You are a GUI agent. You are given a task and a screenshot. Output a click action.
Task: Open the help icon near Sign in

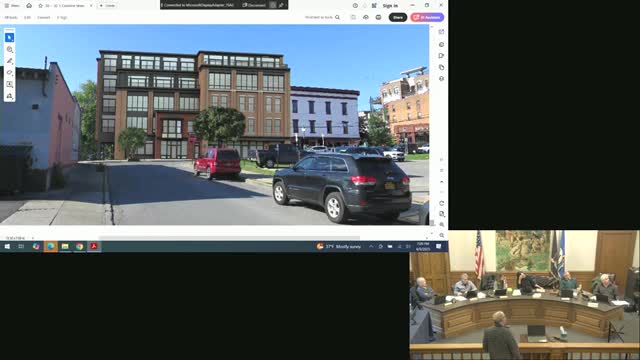tap(355, 6)
